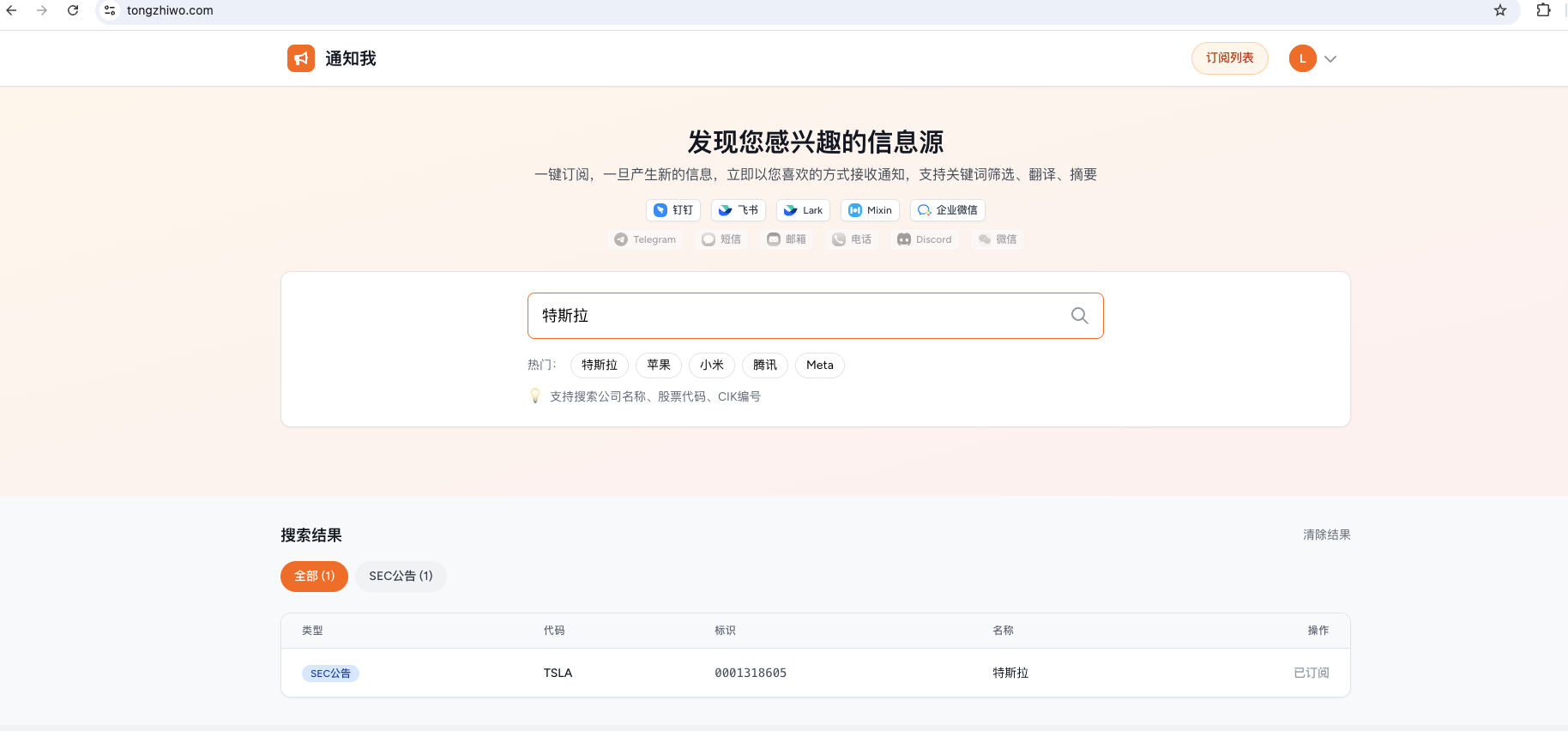This screenshot has height=731, width=1568.
Task: Reload the page with refresh icon
Action: point(73,10)
